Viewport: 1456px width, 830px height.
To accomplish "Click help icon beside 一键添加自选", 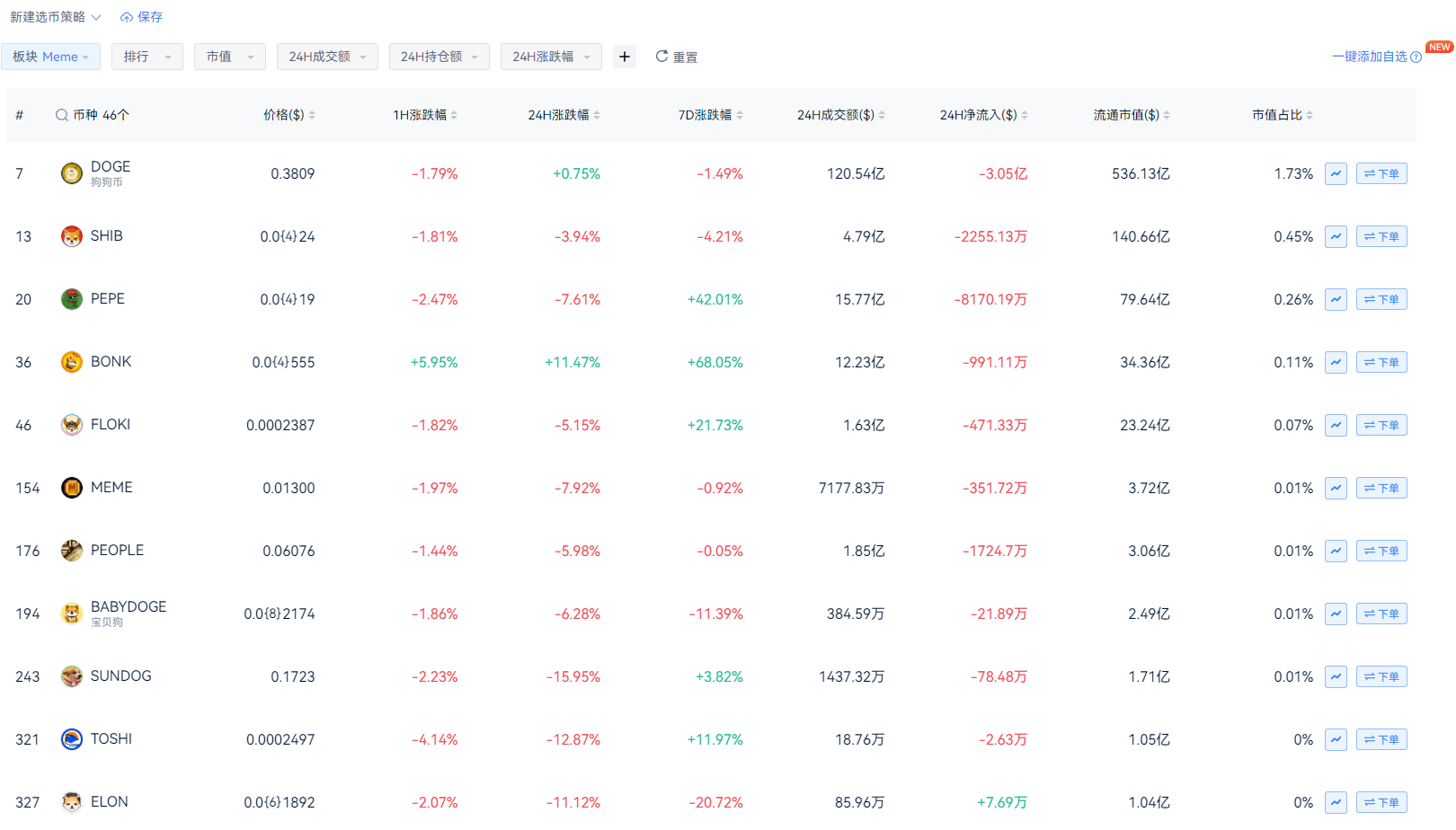I will coord(1416,57).
